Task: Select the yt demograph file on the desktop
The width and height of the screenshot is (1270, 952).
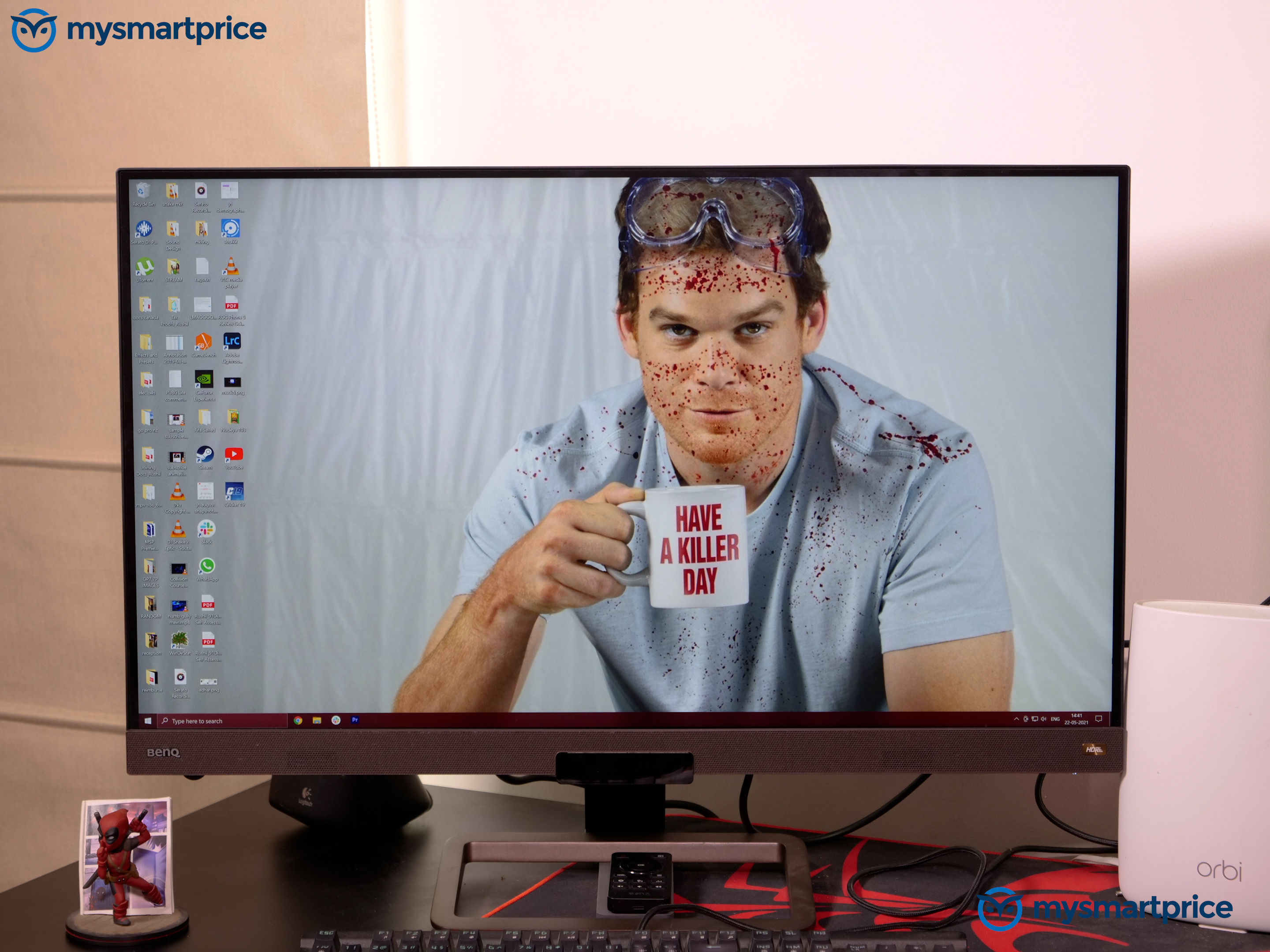Action: (x=230, y=197)
